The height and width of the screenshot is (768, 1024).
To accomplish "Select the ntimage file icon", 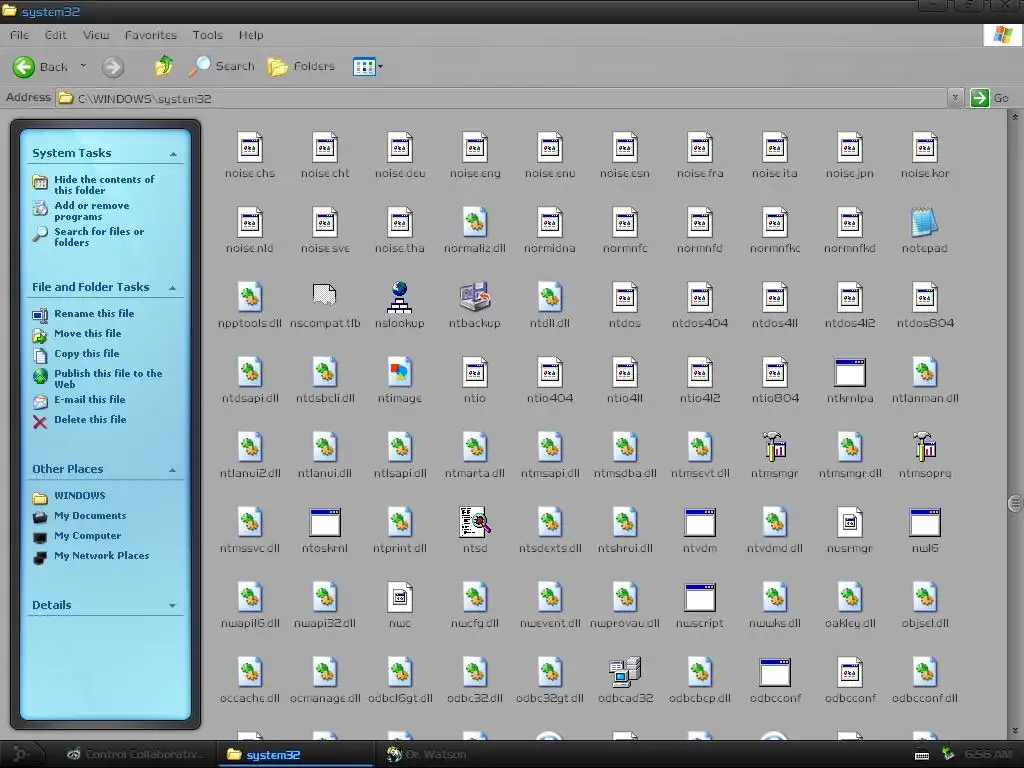I will pyautogui.click(x=399, y=373).
